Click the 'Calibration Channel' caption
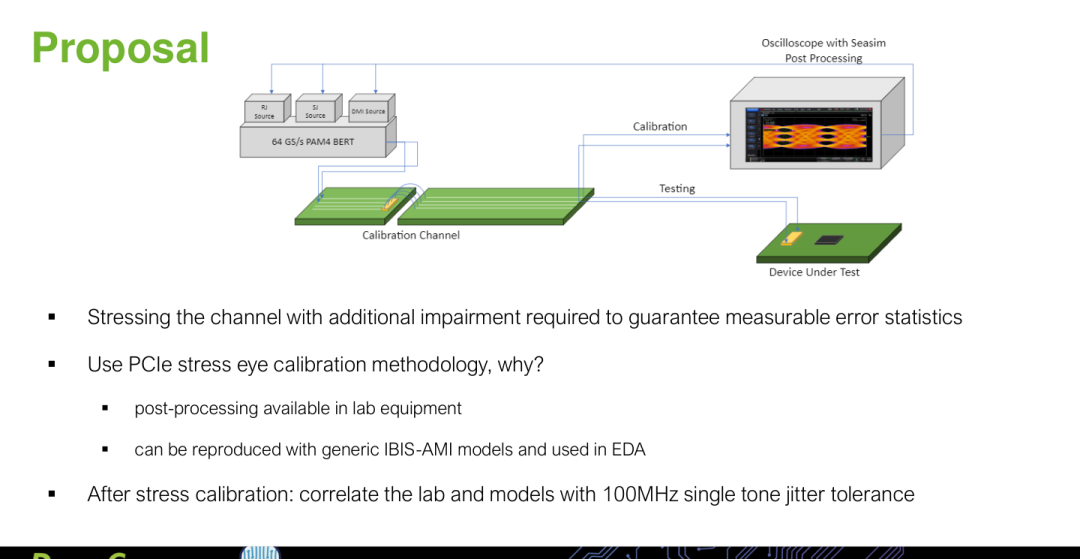 click(x=411, y=235)
